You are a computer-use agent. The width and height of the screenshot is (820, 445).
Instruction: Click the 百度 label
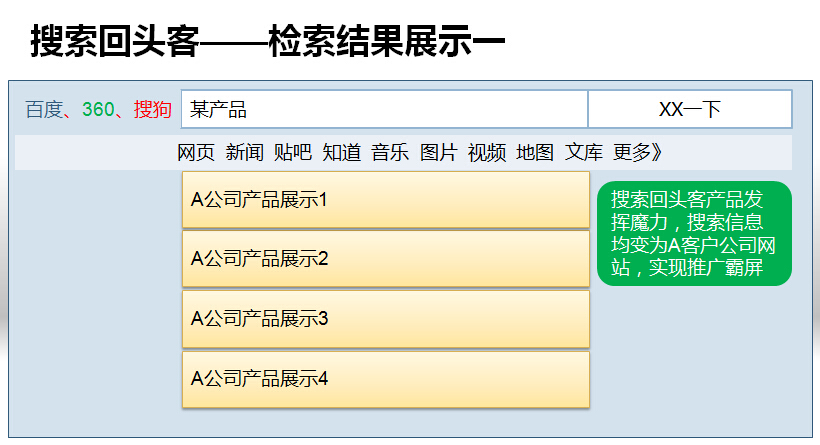coord(44,110)
